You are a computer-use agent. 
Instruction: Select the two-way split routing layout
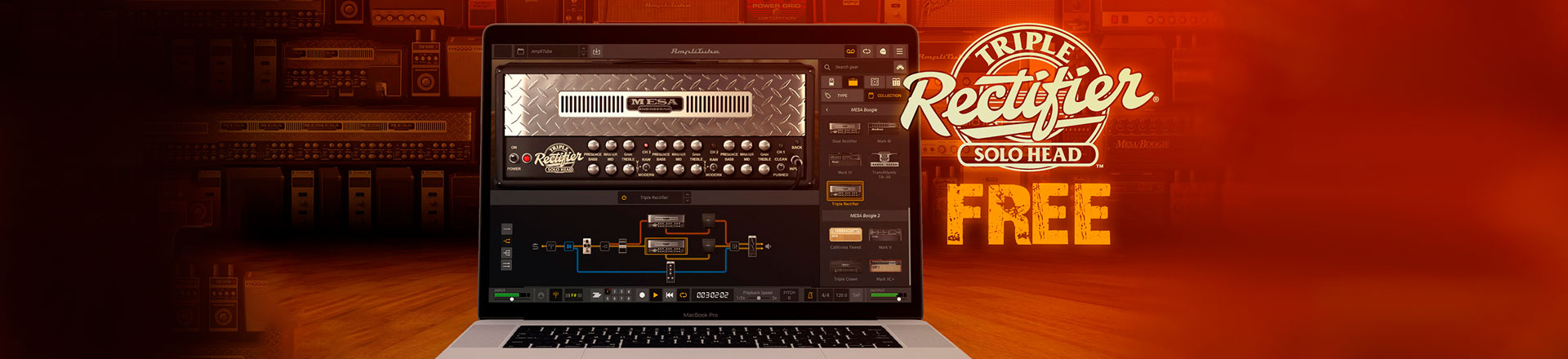coord(506,241)
